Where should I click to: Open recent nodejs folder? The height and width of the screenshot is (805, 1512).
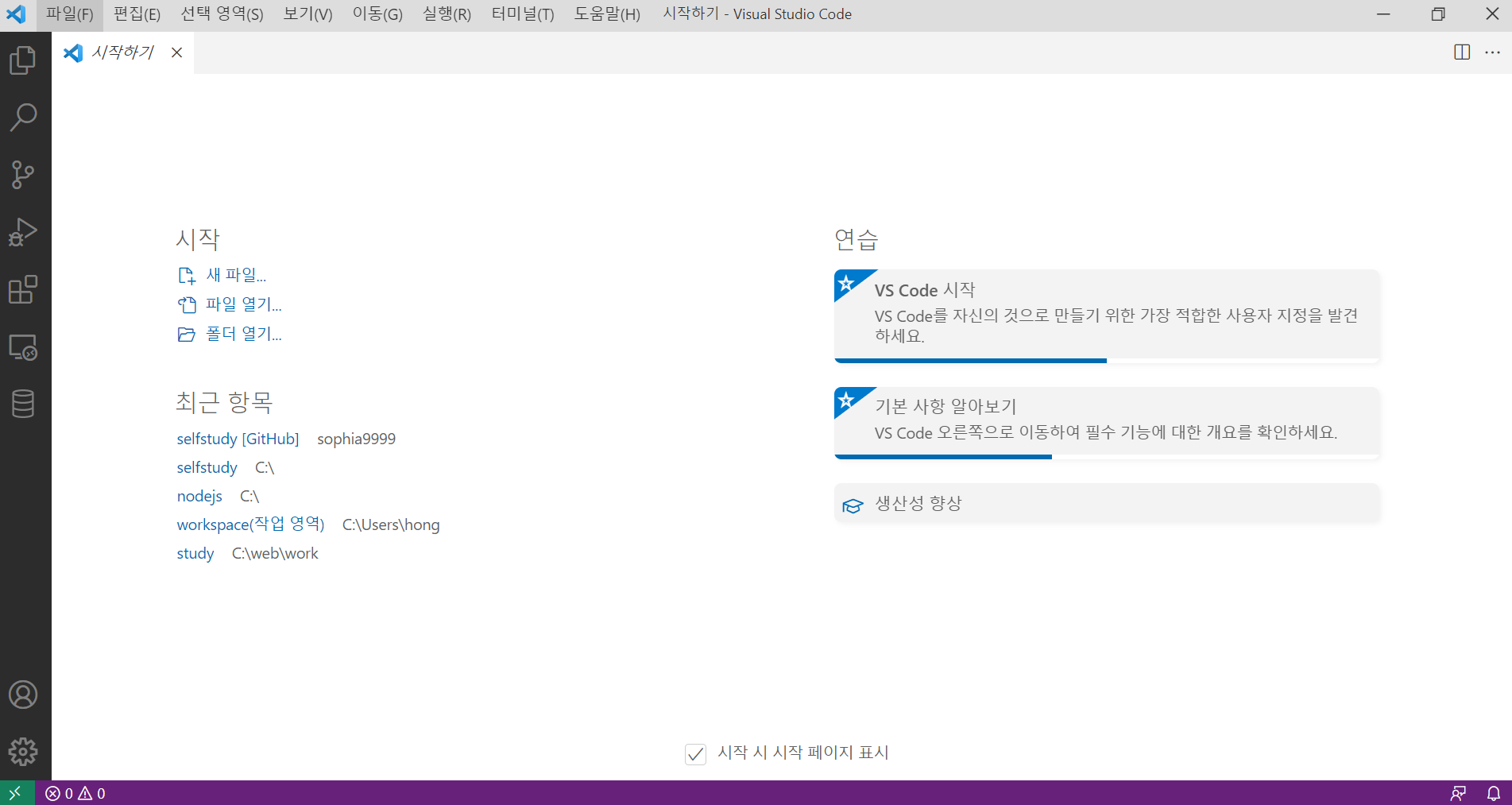pos(199,496)
